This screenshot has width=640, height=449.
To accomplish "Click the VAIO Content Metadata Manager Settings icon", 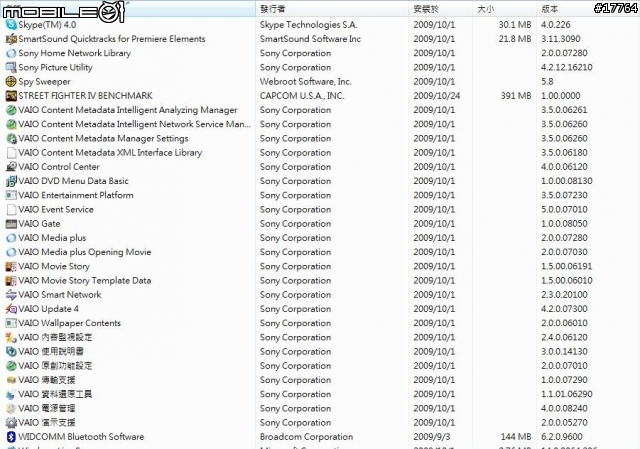I will tap(11, 138).
